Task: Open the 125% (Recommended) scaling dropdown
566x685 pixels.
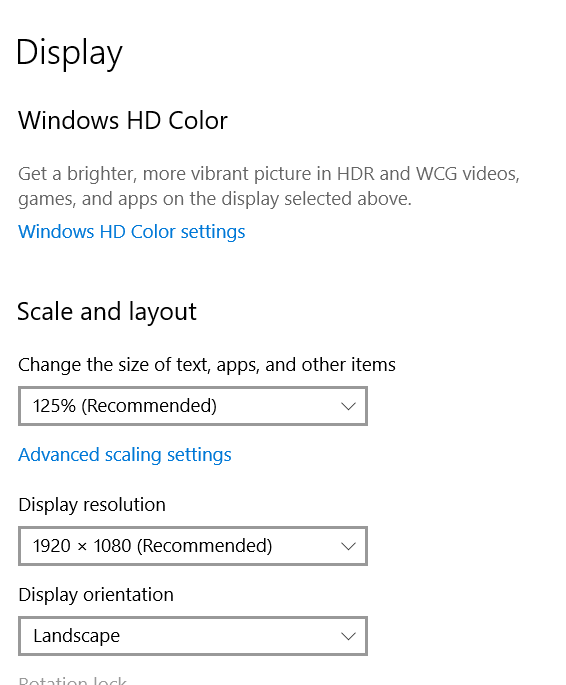Action: [x=193, y=406]
